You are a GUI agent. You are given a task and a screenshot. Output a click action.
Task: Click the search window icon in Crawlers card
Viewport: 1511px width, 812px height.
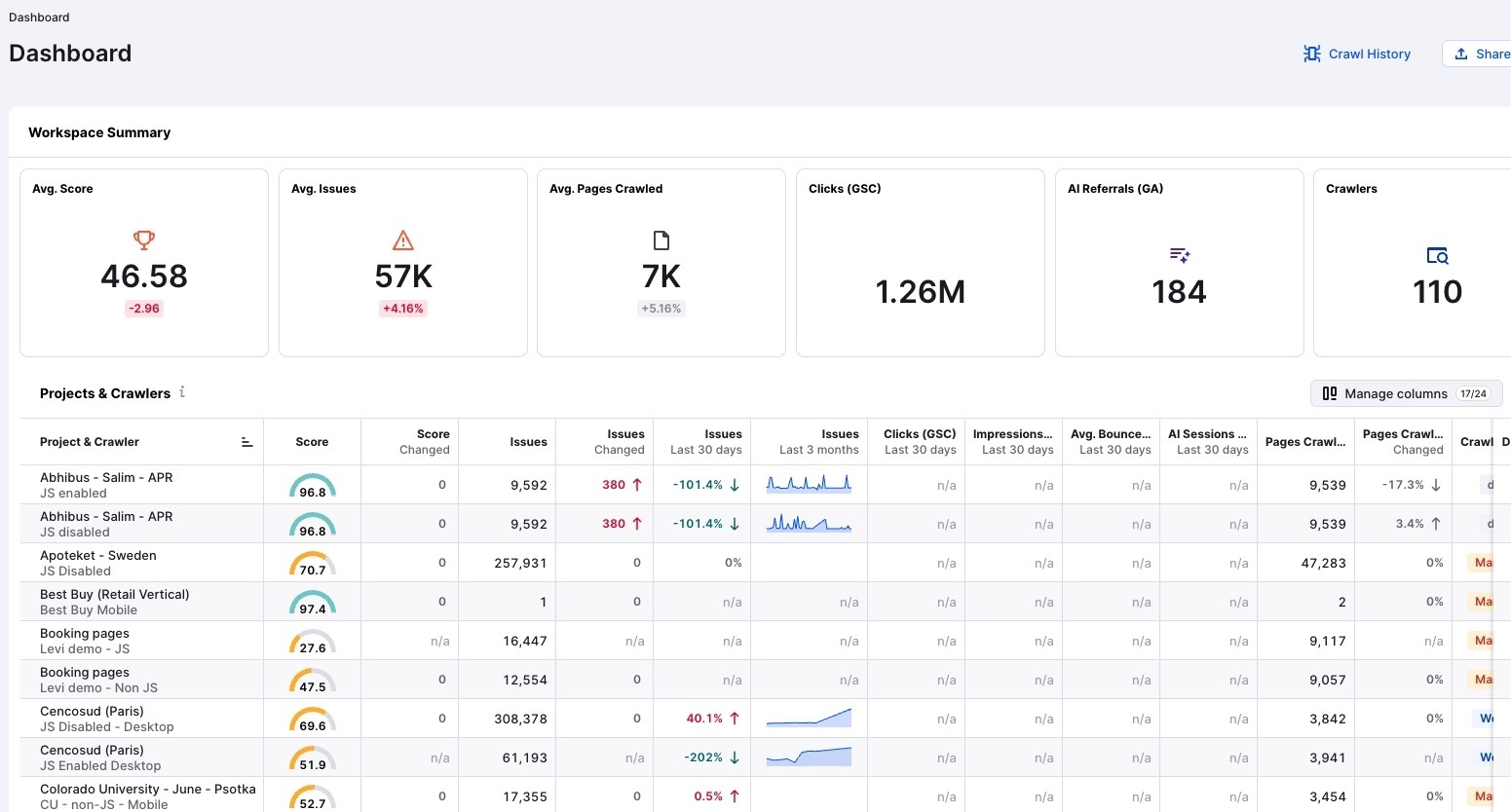[x=1438, y=255]
